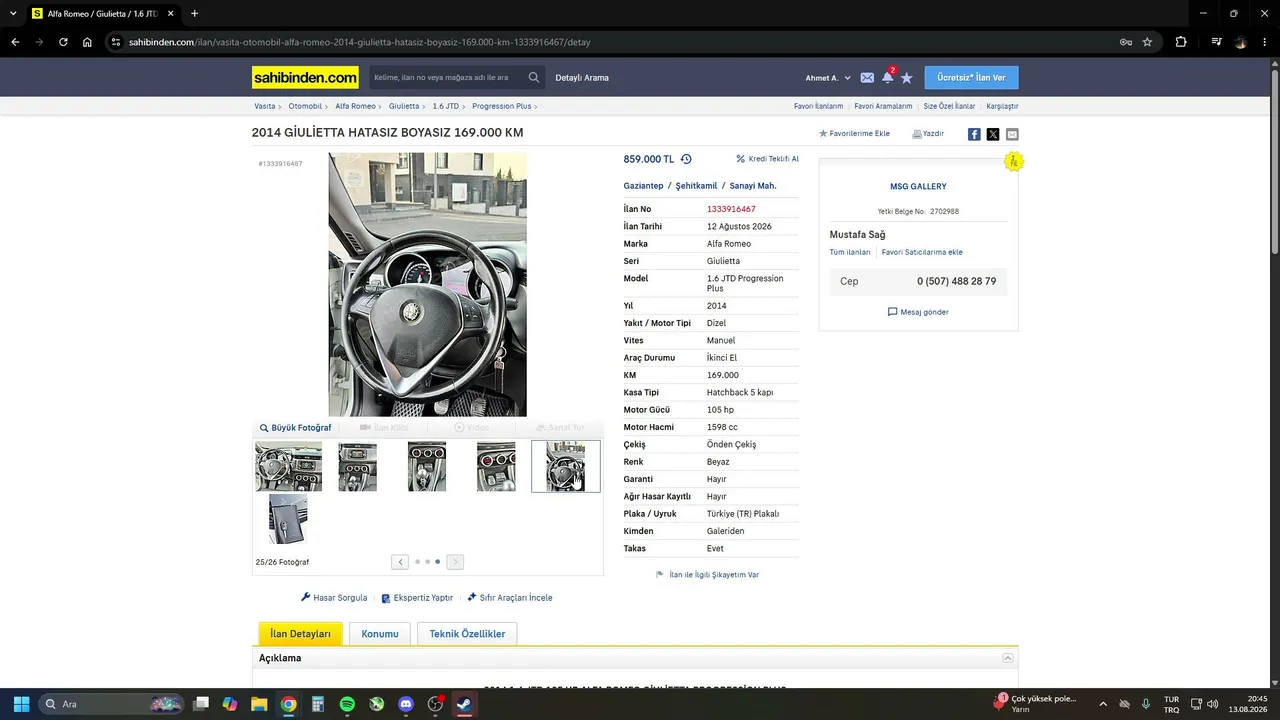The height and width of the screenshot is (720, 1280).
Task: Click the search magnifier icon
Action: pyautogui.click(x=534, y=77)
